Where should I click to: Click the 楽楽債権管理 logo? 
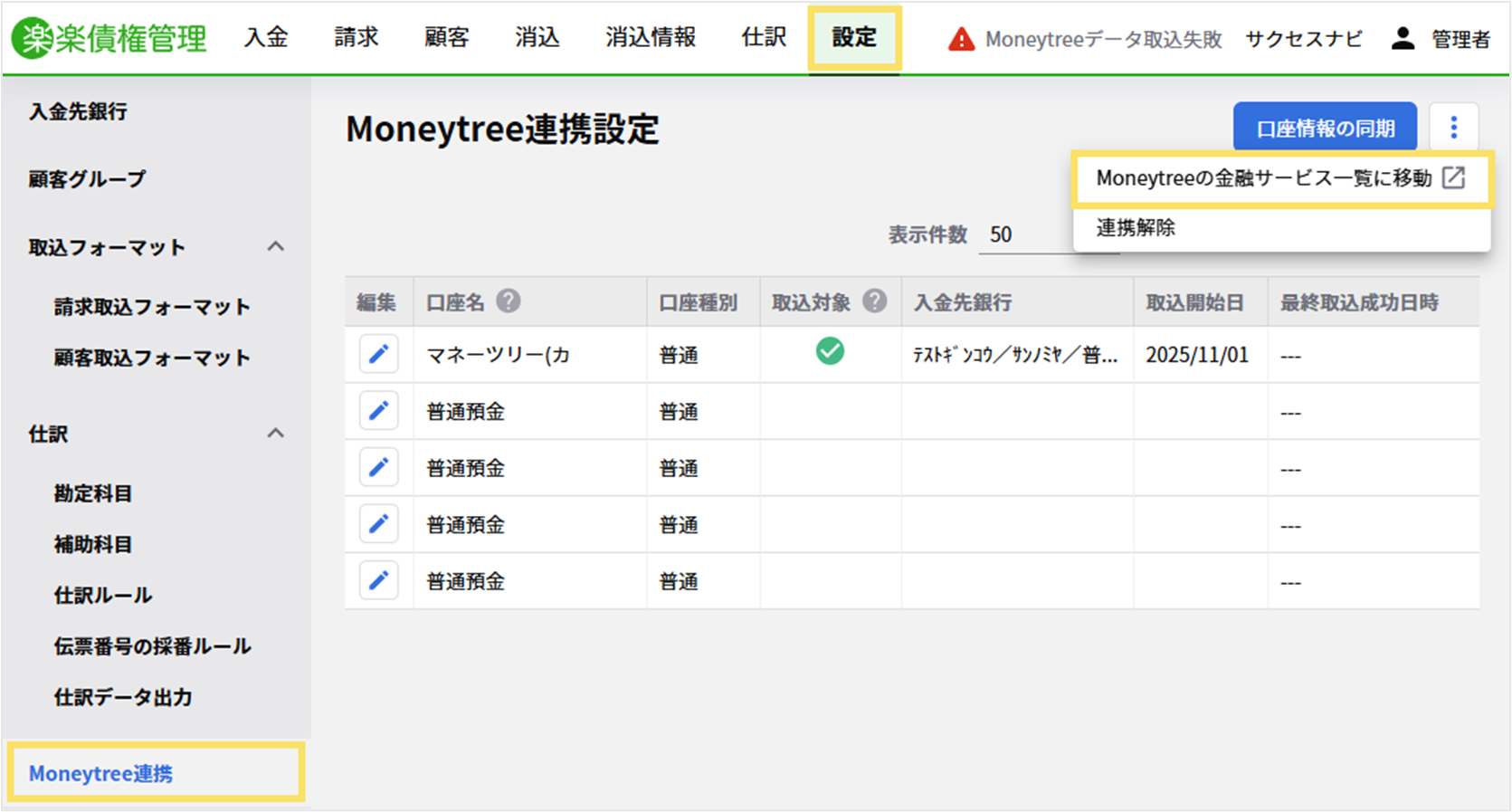click(x=109, y=38)
